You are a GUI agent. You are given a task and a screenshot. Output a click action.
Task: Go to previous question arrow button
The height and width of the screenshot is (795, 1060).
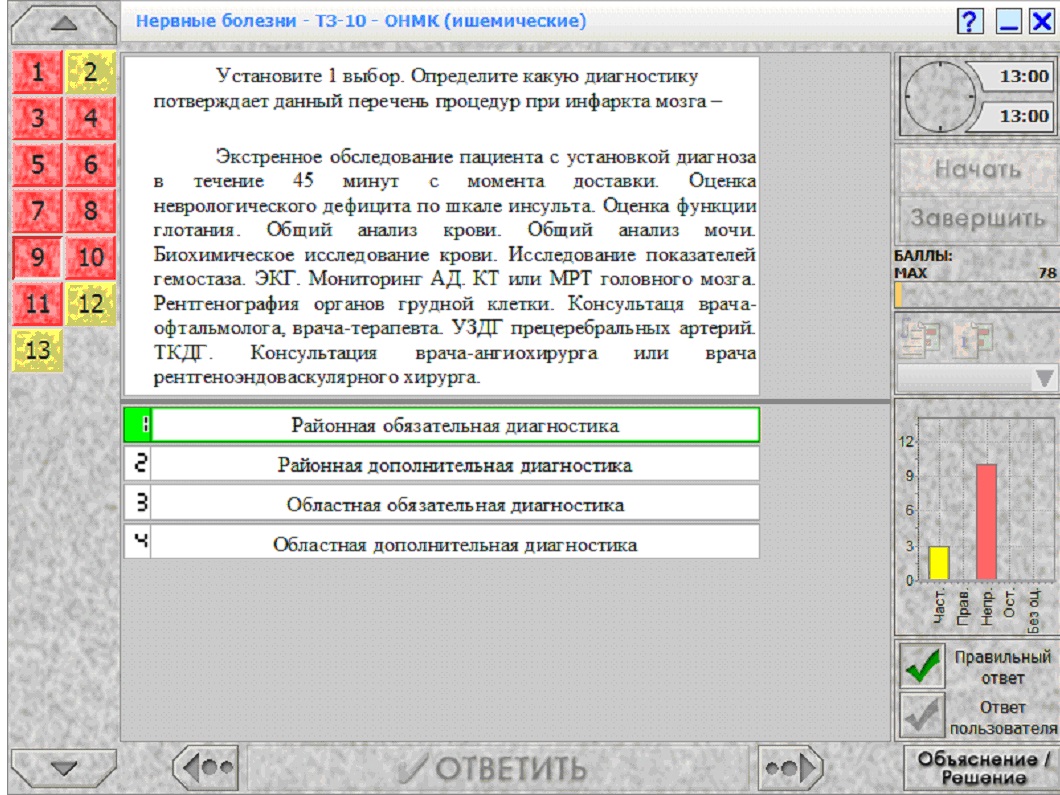click(x=205, y=768)
